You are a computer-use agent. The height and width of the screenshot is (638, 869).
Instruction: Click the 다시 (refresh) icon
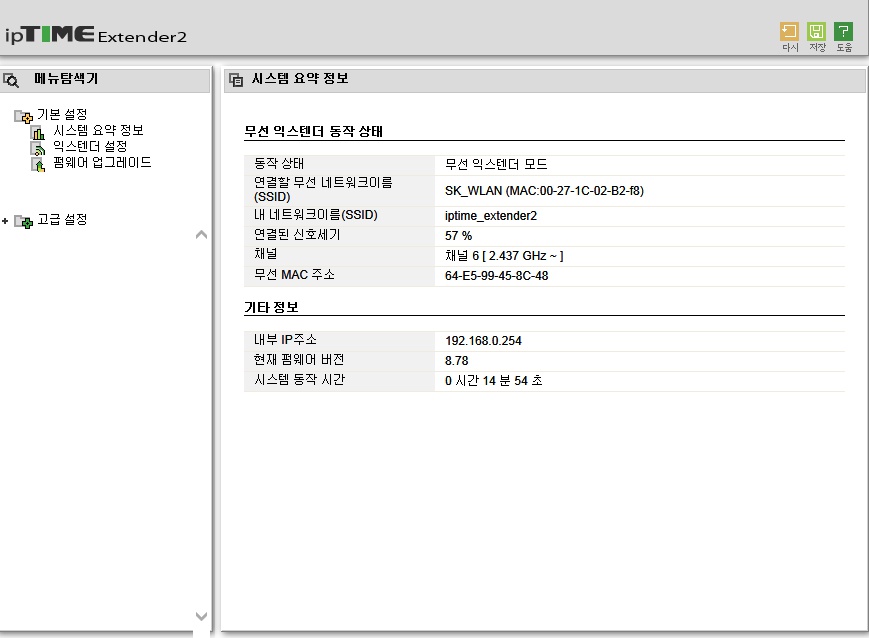[789, 32]
